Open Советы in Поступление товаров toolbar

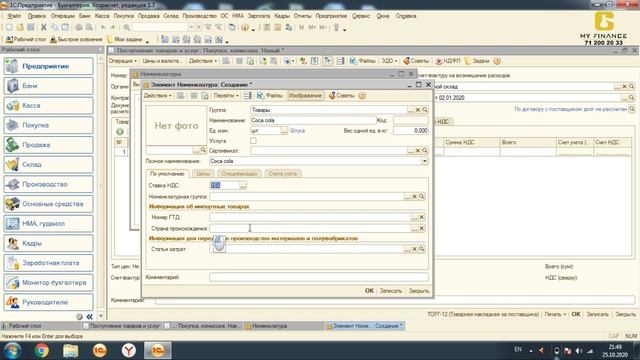416,61
